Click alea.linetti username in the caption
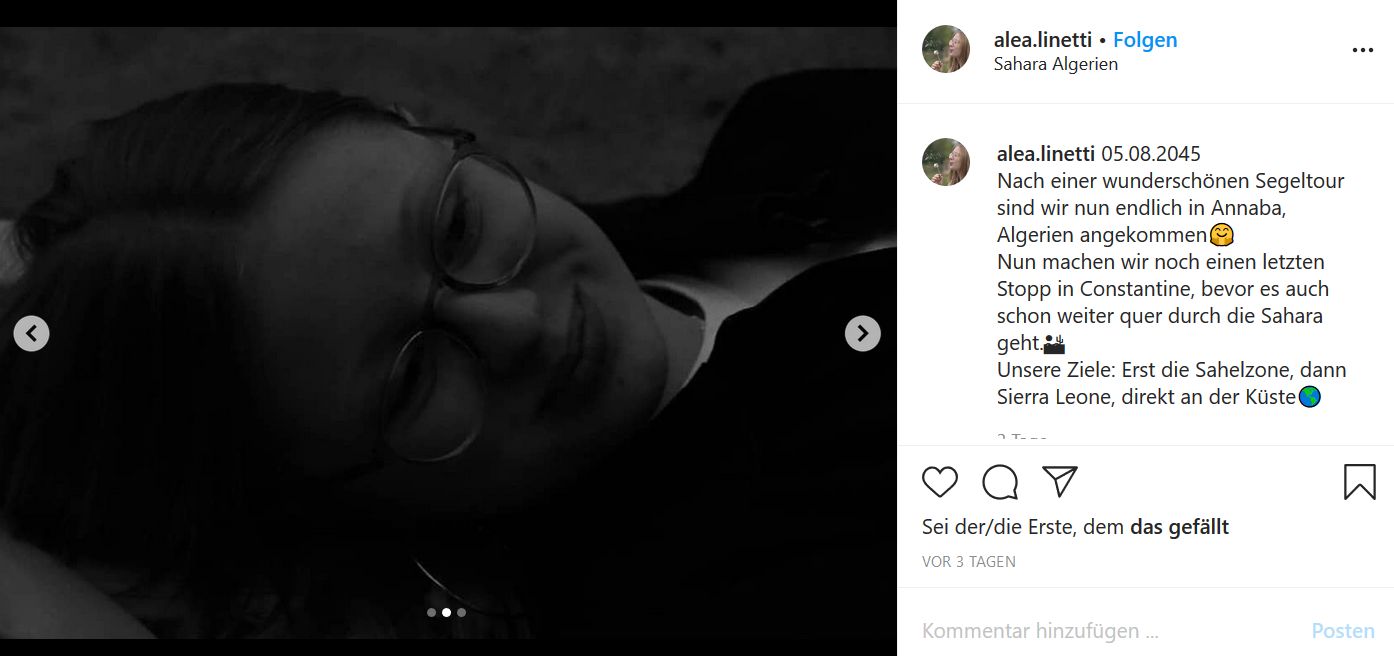The image size is (1394, 656). click(x=1046, y=154)
